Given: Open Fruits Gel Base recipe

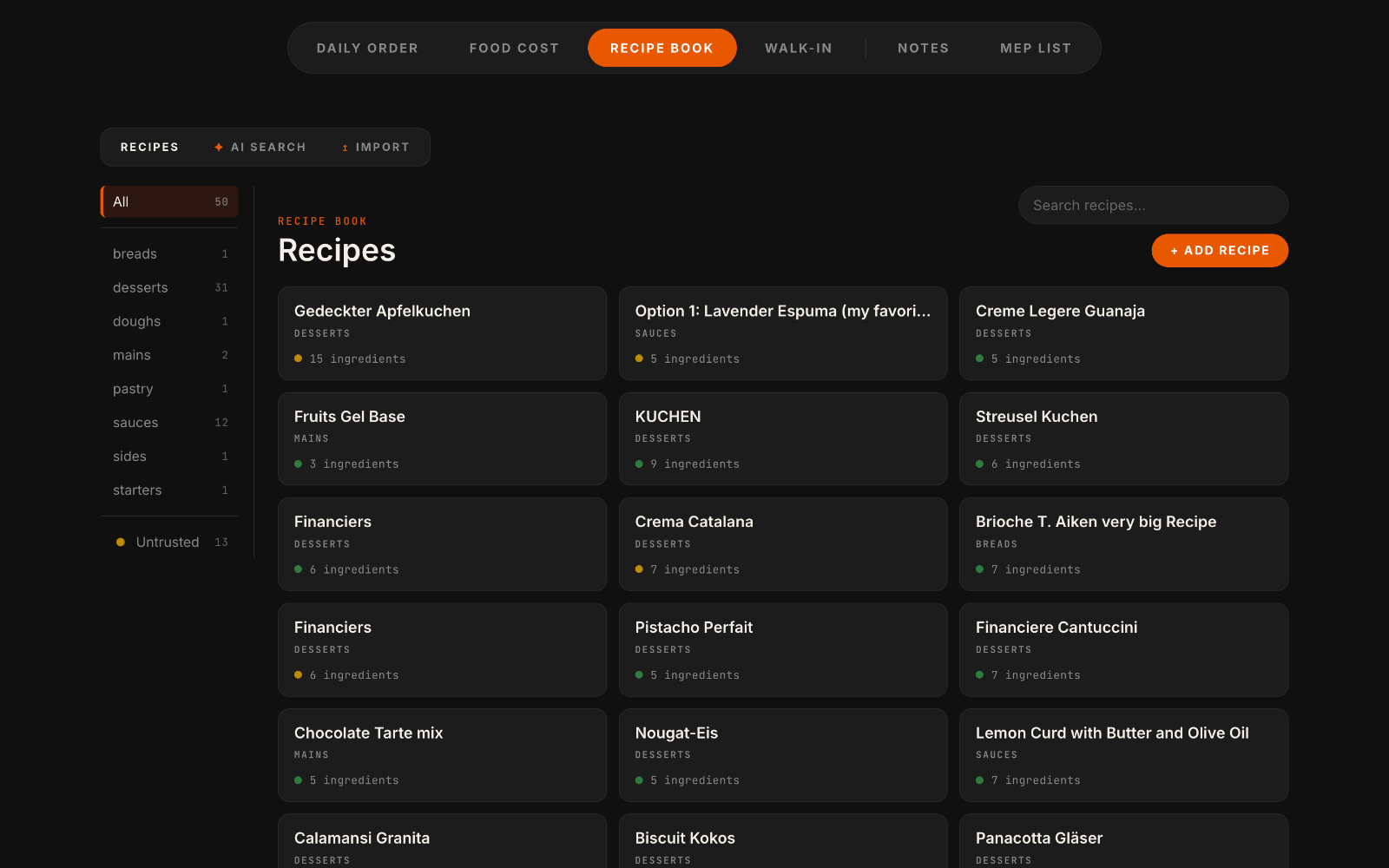Looking at the screenshot, I should pos(442,439).
